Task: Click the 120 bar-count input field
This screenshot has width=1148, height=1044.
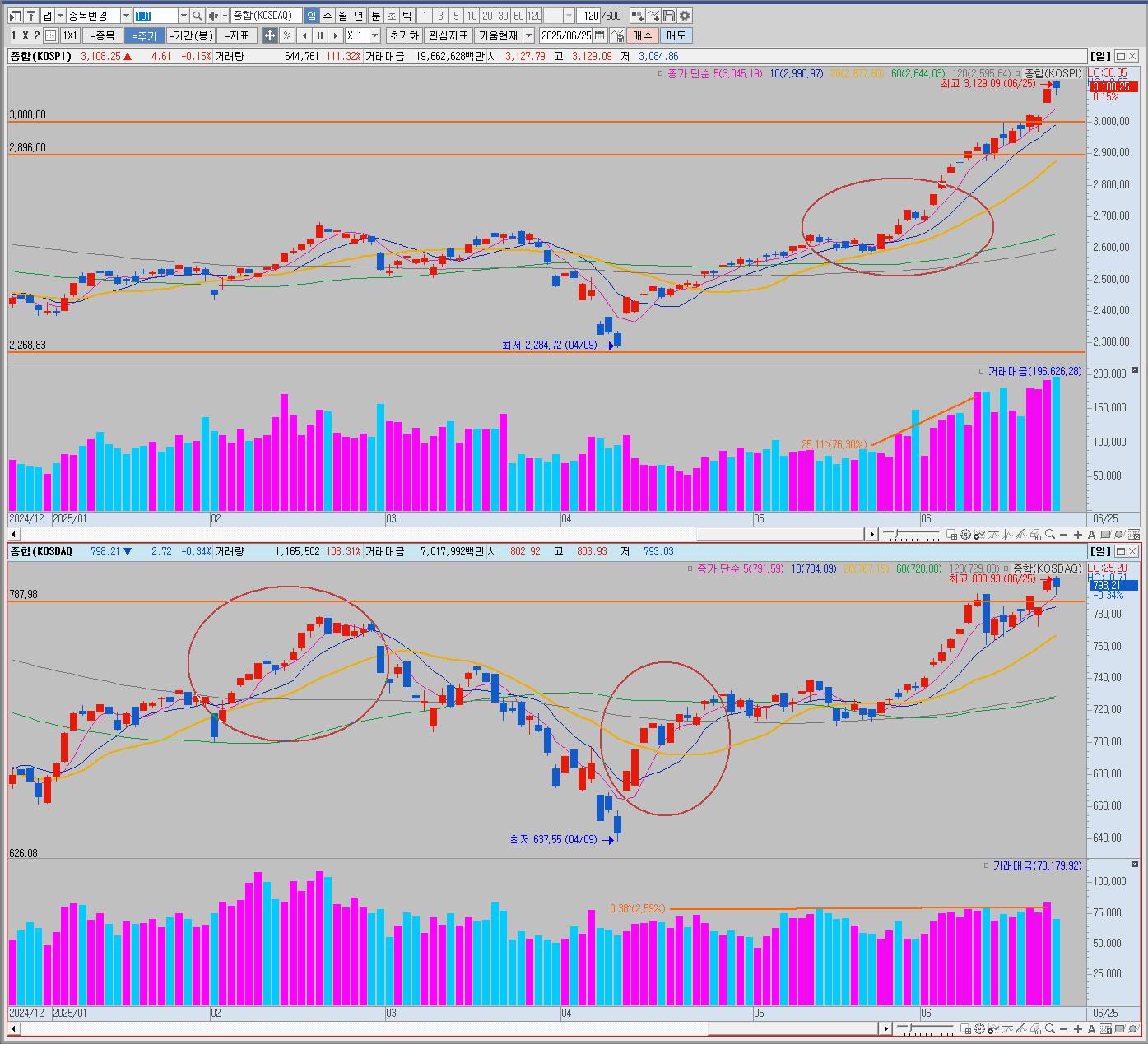Action: pyautogui.click(x=588, y=16)
